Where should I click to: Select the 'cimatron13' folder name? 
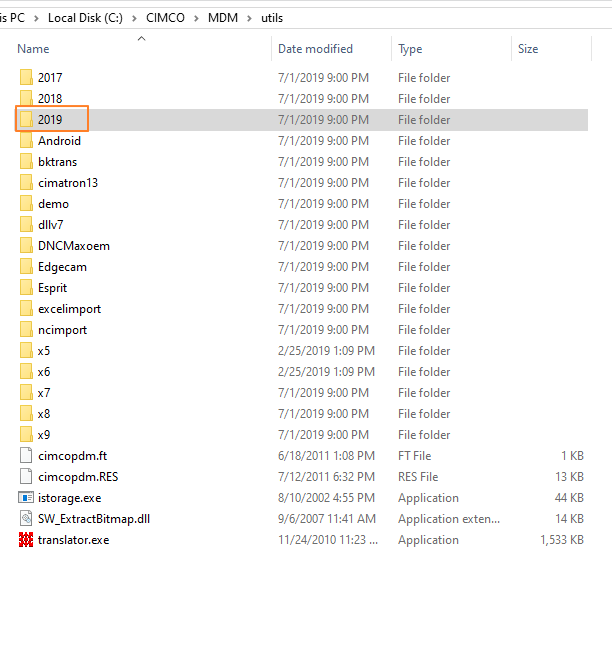click(x=68, y=182)
